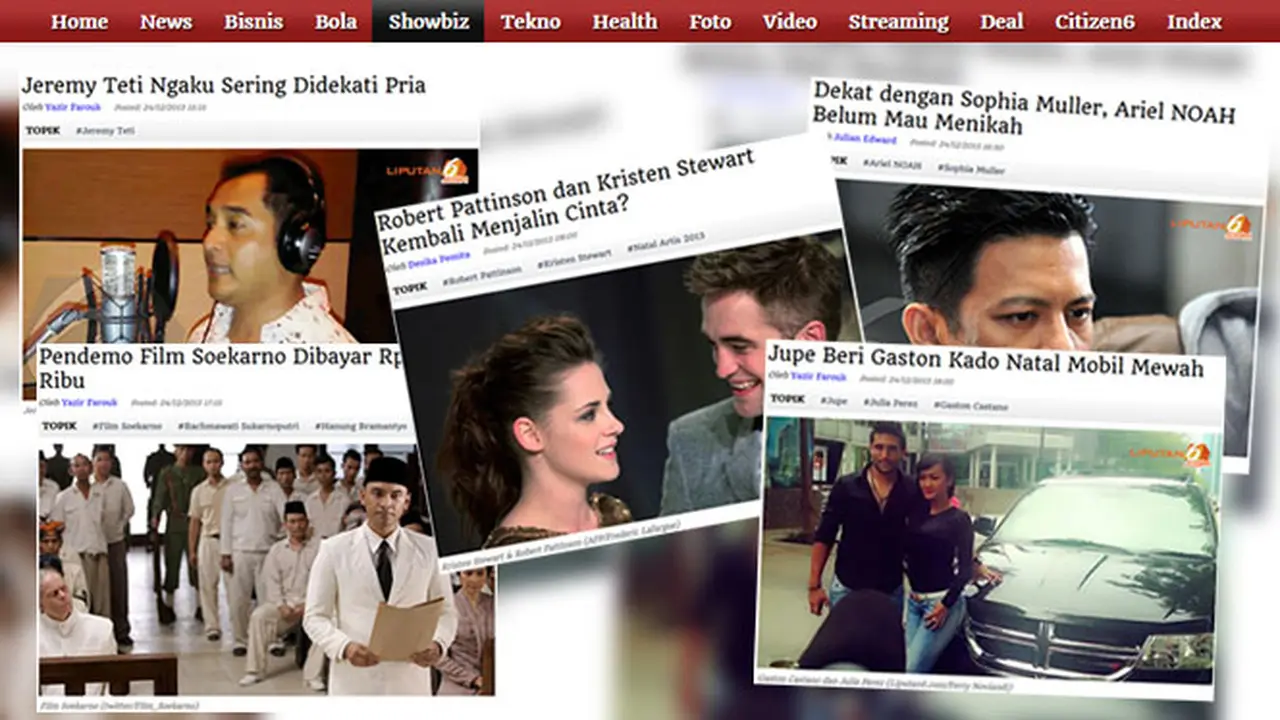Open the Jupe Beri Gaston Kado Natal headline
This screenshot has height=720, width=1280.
pos(985,365)
